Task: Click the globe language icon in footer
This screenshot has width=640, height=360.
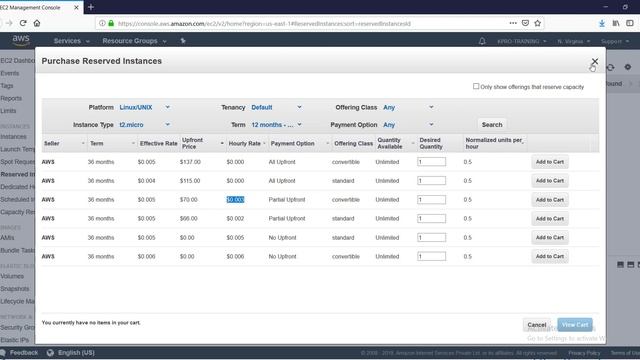Action: point(50,353)
